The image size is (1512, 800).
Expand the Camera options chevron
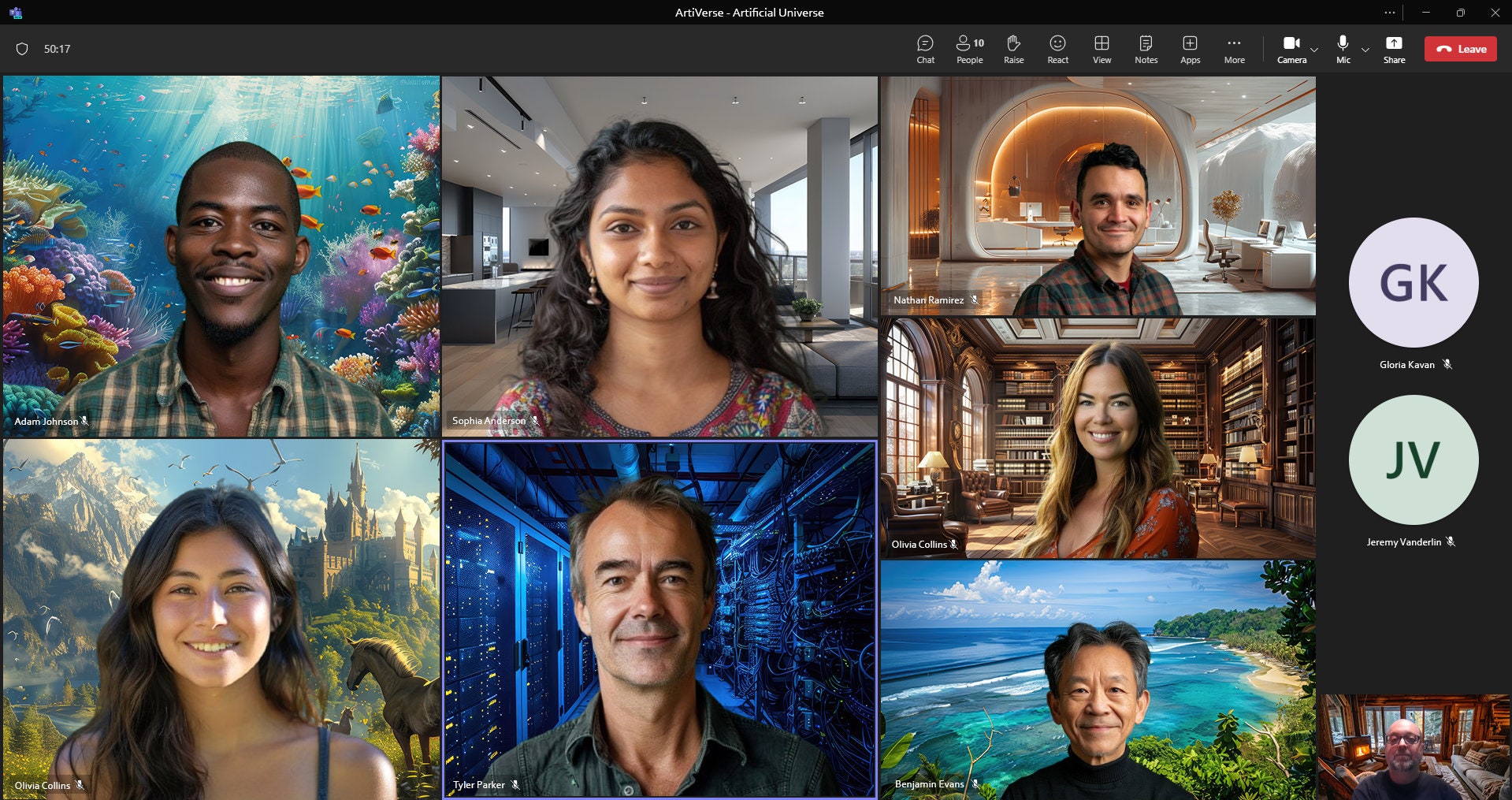(1314, 50)
